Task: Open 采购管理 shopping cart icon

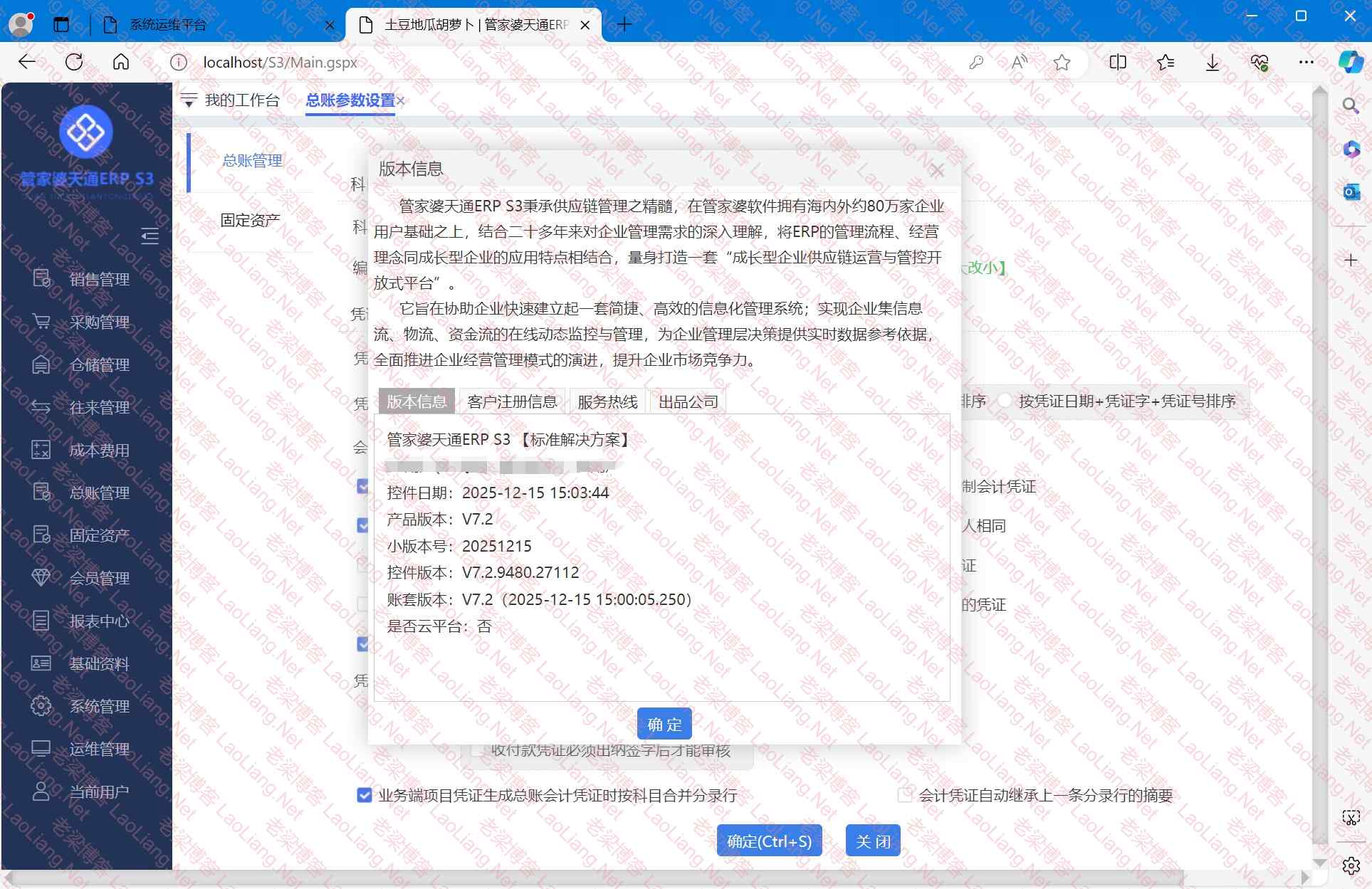Action: point(41,322)
